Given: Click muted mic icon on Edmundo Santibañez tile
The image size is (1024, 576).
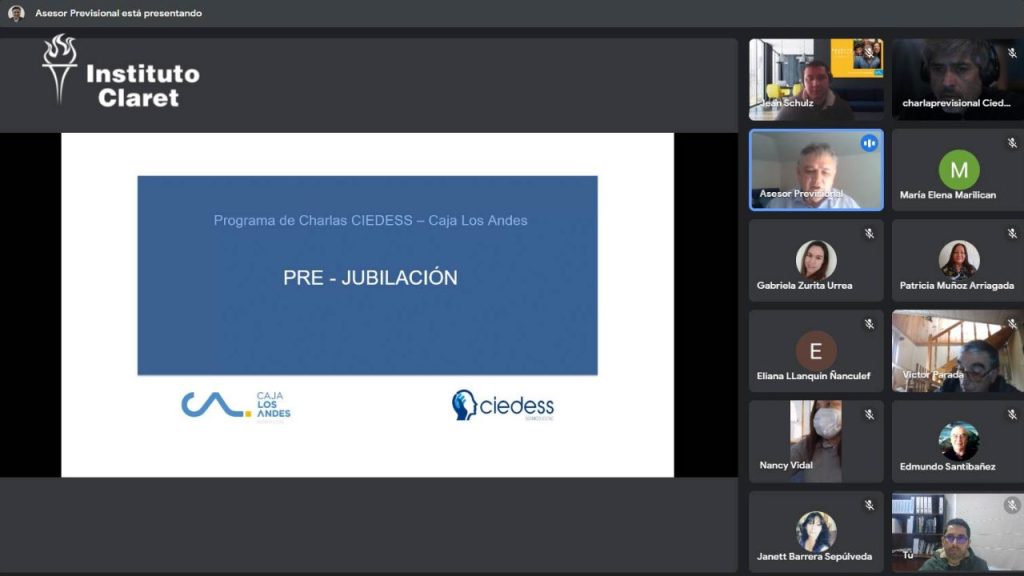Looking at the screenshot, I should pyautogui.click(x=1012, y=414).
